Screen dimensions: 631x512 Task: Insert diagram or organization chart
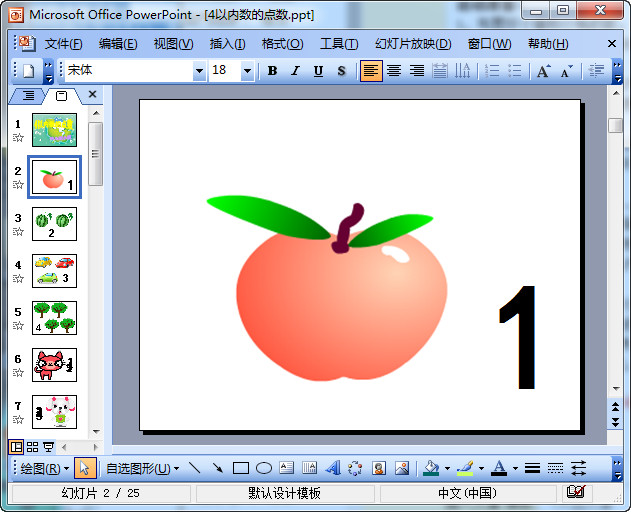tap(355, 468)
